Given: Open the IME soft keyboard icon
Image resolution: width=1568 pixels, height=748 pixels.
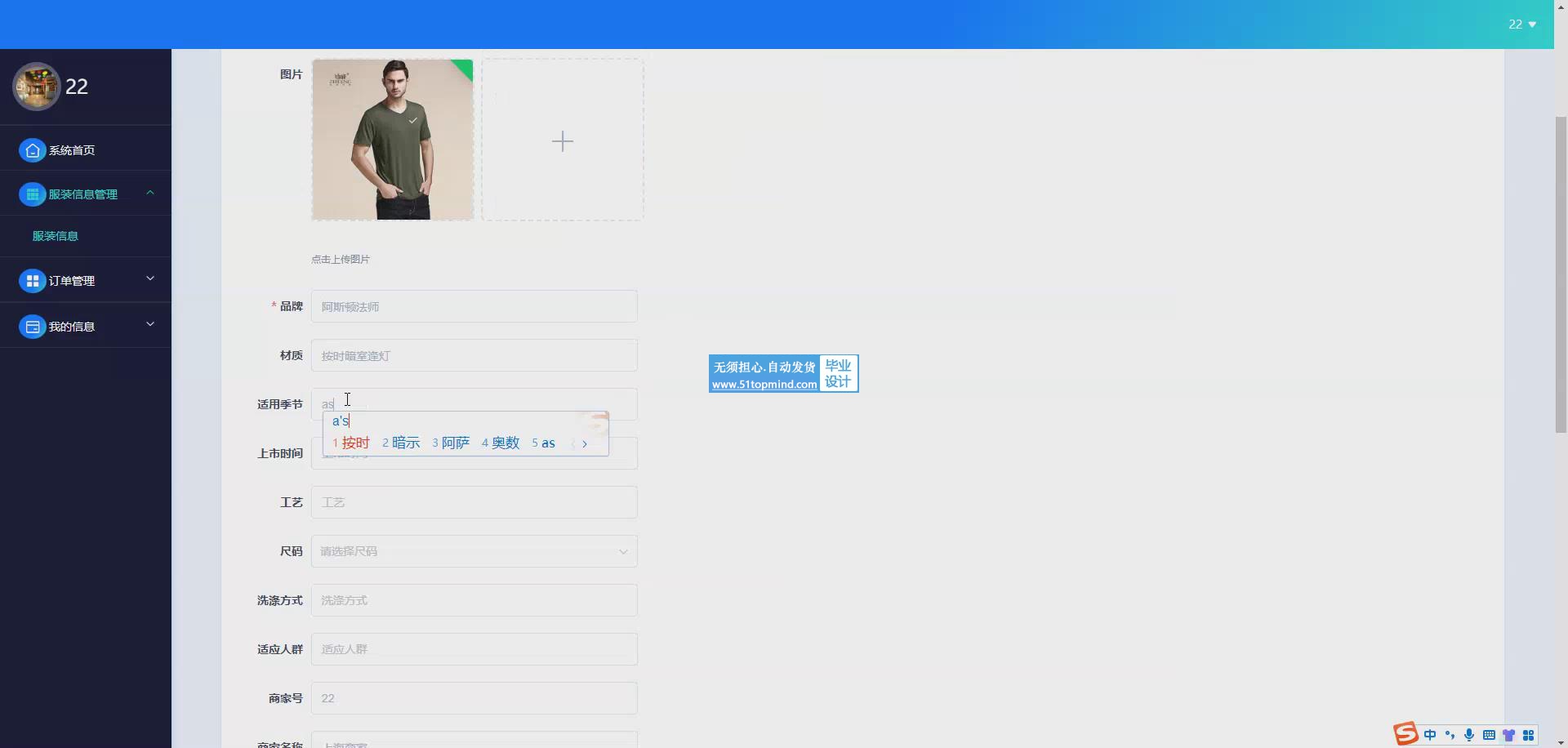Looking at the screenshot, I should [x=1489, y=735].
